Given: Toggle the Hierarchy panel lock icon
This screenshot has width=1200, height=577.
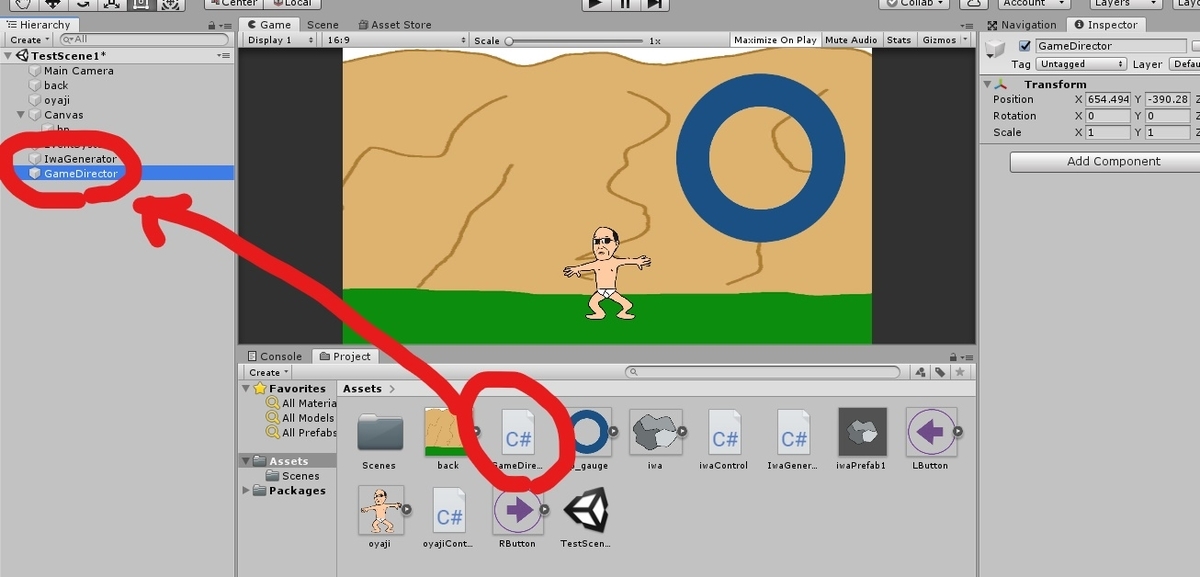Looking at the screenshot, I should click(x=211, y=25).
